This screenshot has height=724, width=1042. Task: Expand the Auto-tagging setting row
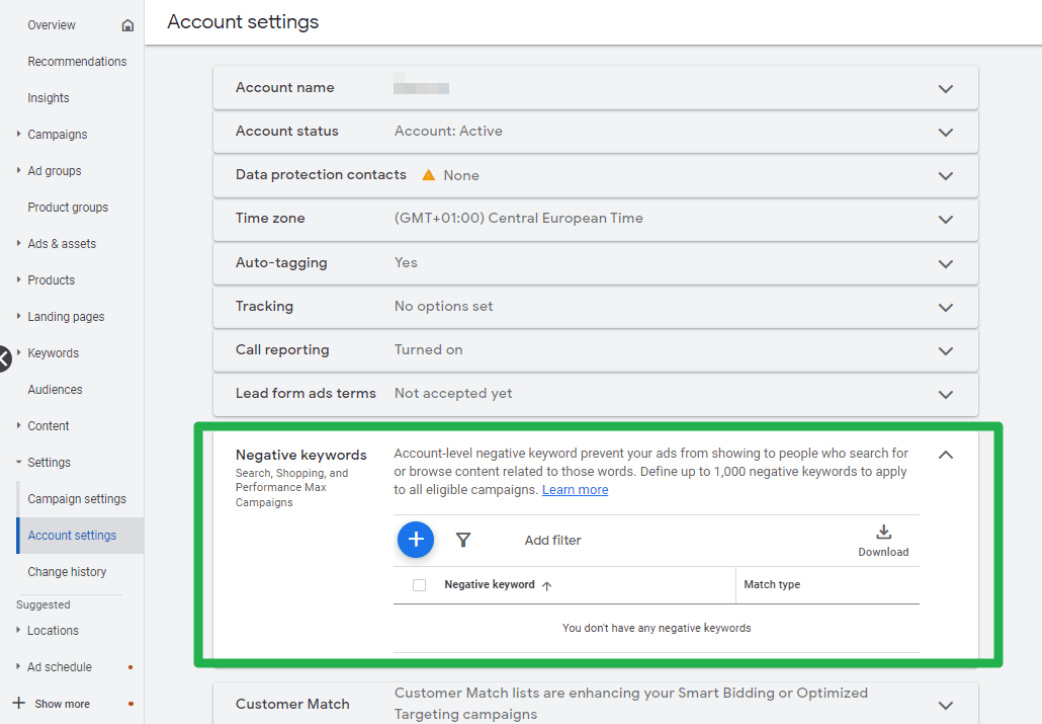pyautogui.click(x=945, y=263)
